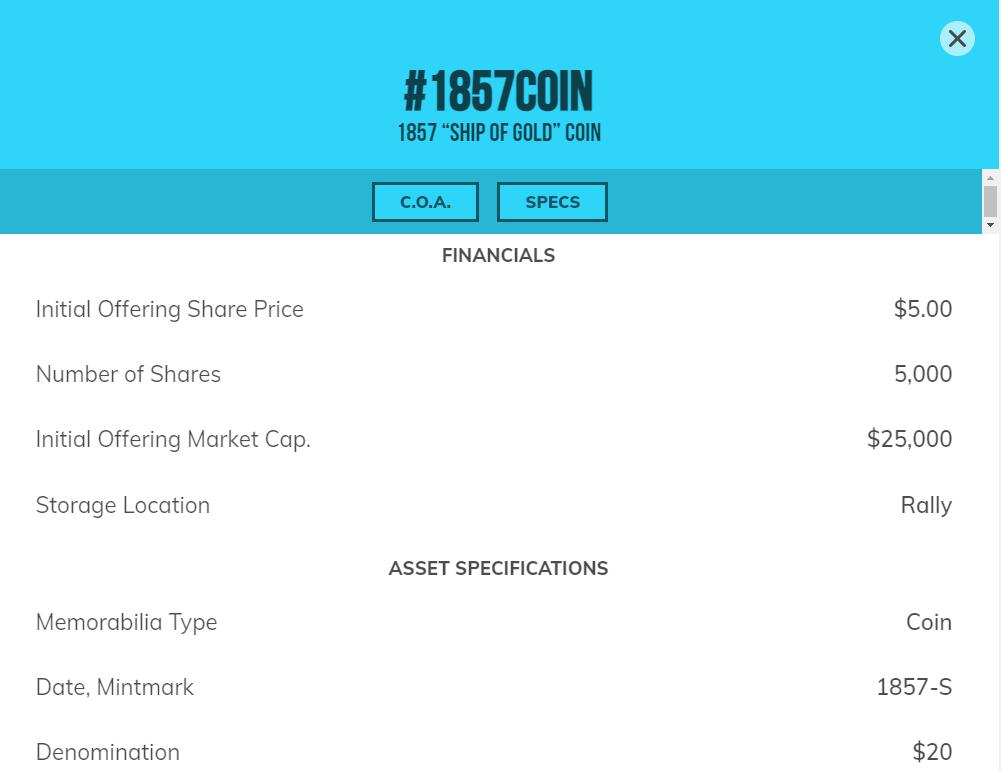
Task: Click the Rally storage location value
Action: [x=926, y=506]
